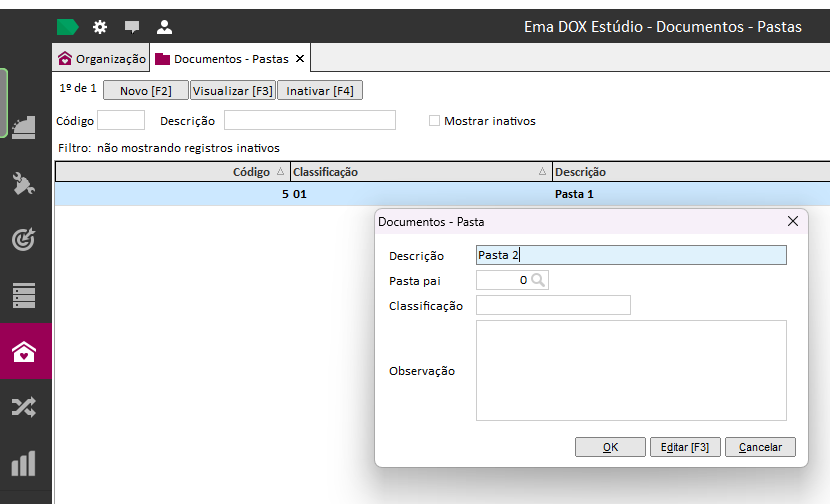Enable the Mostrar inativos checkbox
This screenshot has height=504, width=830.
point(434,121)
